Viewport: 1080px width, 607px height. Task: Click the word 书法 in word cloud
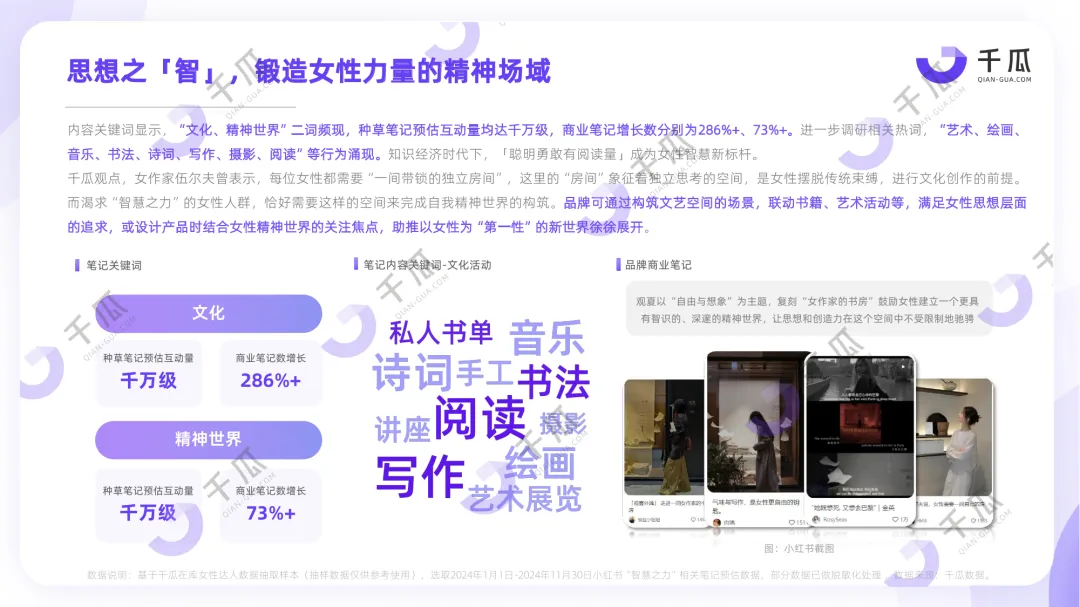click(554, 382)
